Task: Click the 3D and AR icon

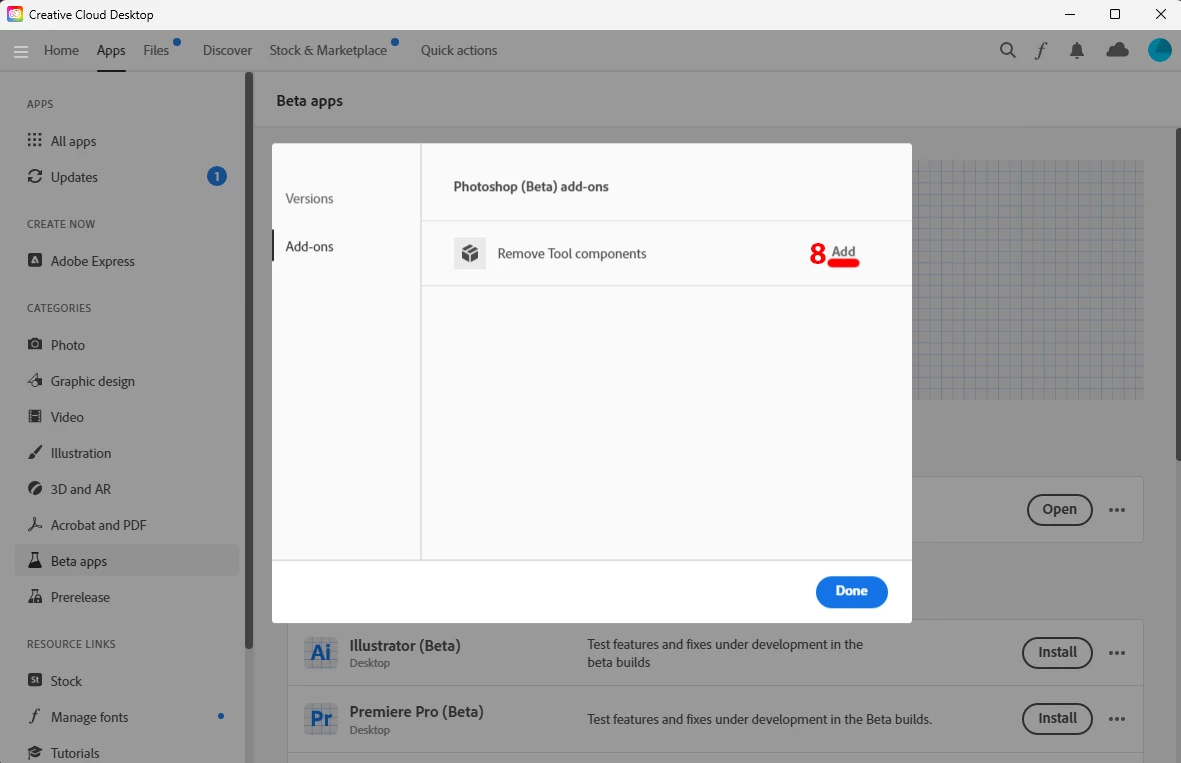Action: (x=35, y=489)
